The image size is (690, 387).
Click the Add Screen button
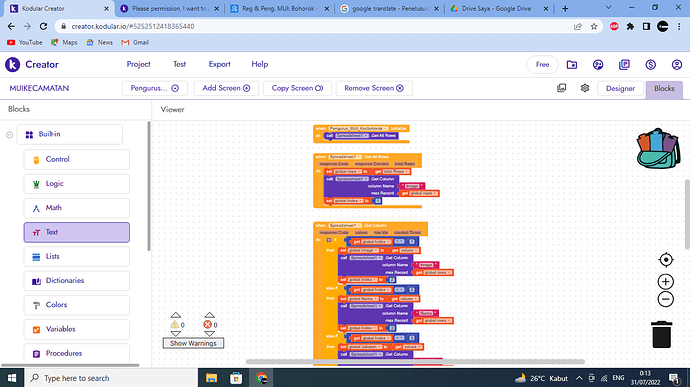click(x=226, y=88)
